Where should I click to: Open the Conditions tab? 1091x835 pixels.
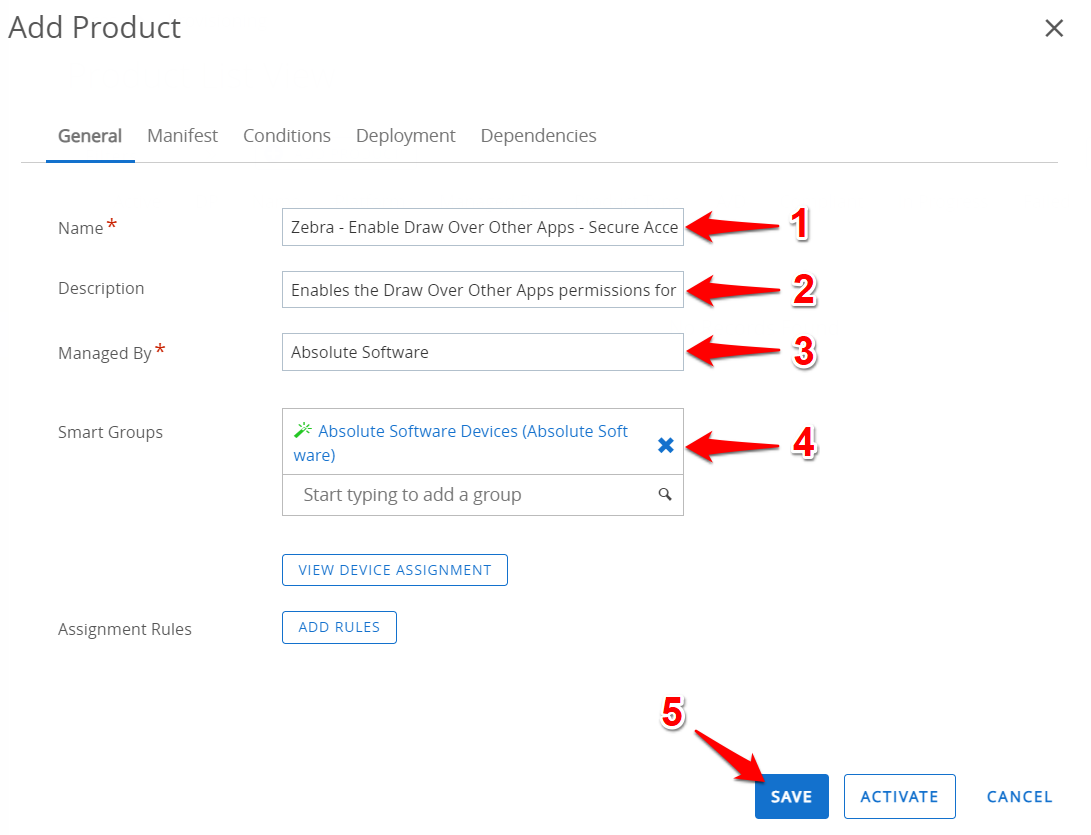[x=287, y=136]
